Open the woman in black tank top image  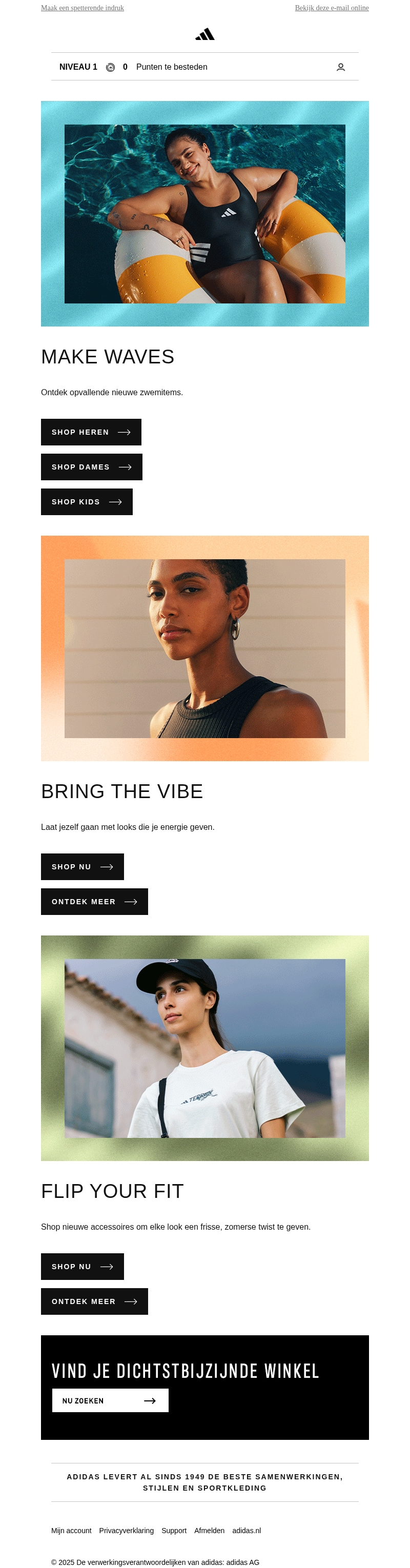click(x=205, y=648)
